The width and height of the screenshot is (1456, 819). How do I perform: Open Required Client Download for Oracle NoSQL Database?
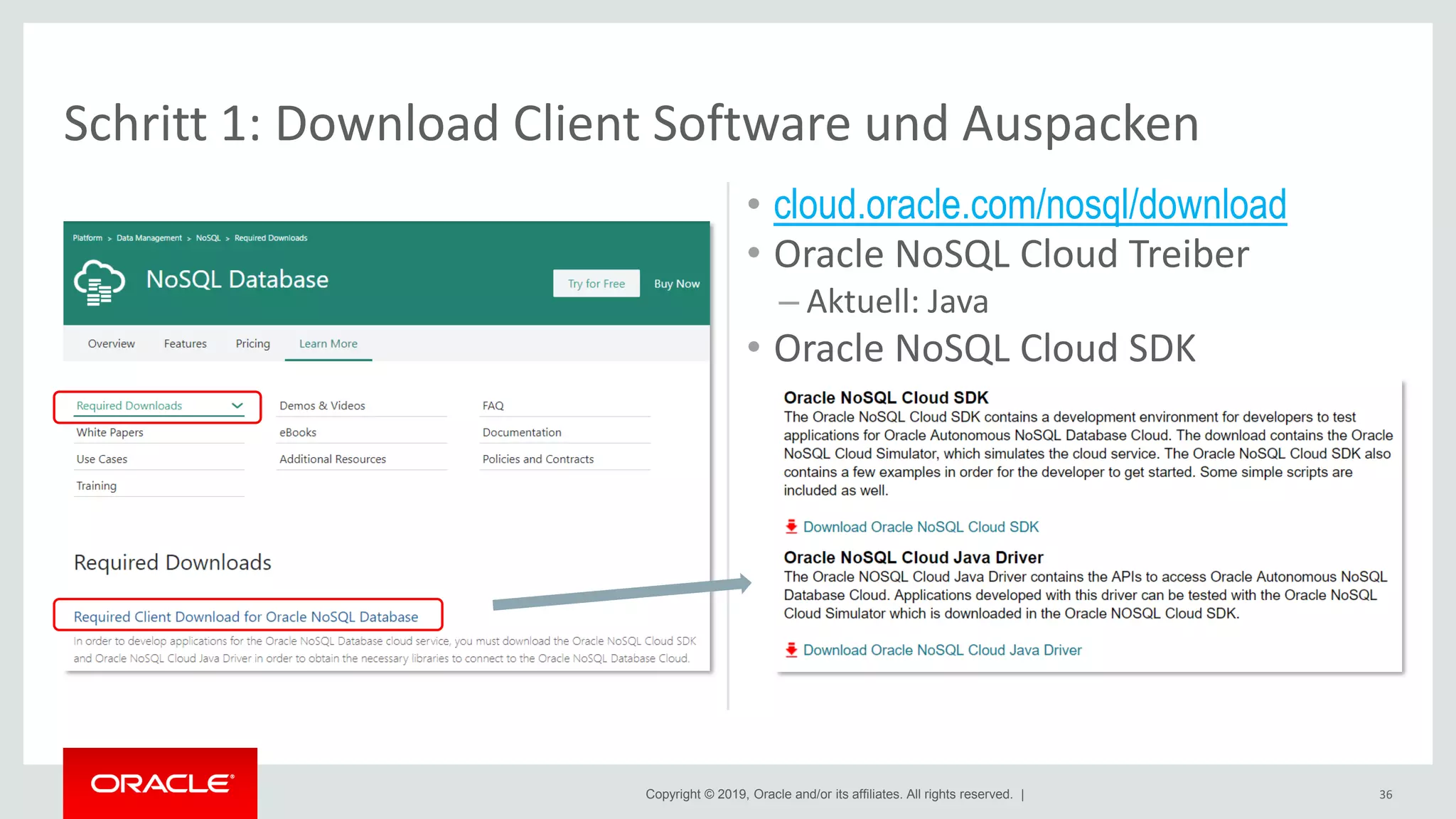point(246,616)
